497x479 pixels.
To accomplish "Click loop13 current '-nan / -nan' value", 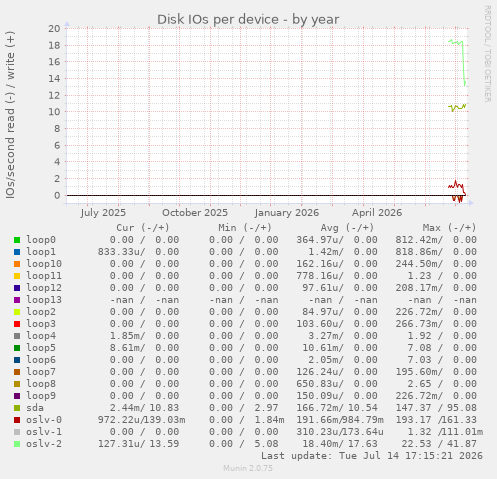I will tap(144, 300).
